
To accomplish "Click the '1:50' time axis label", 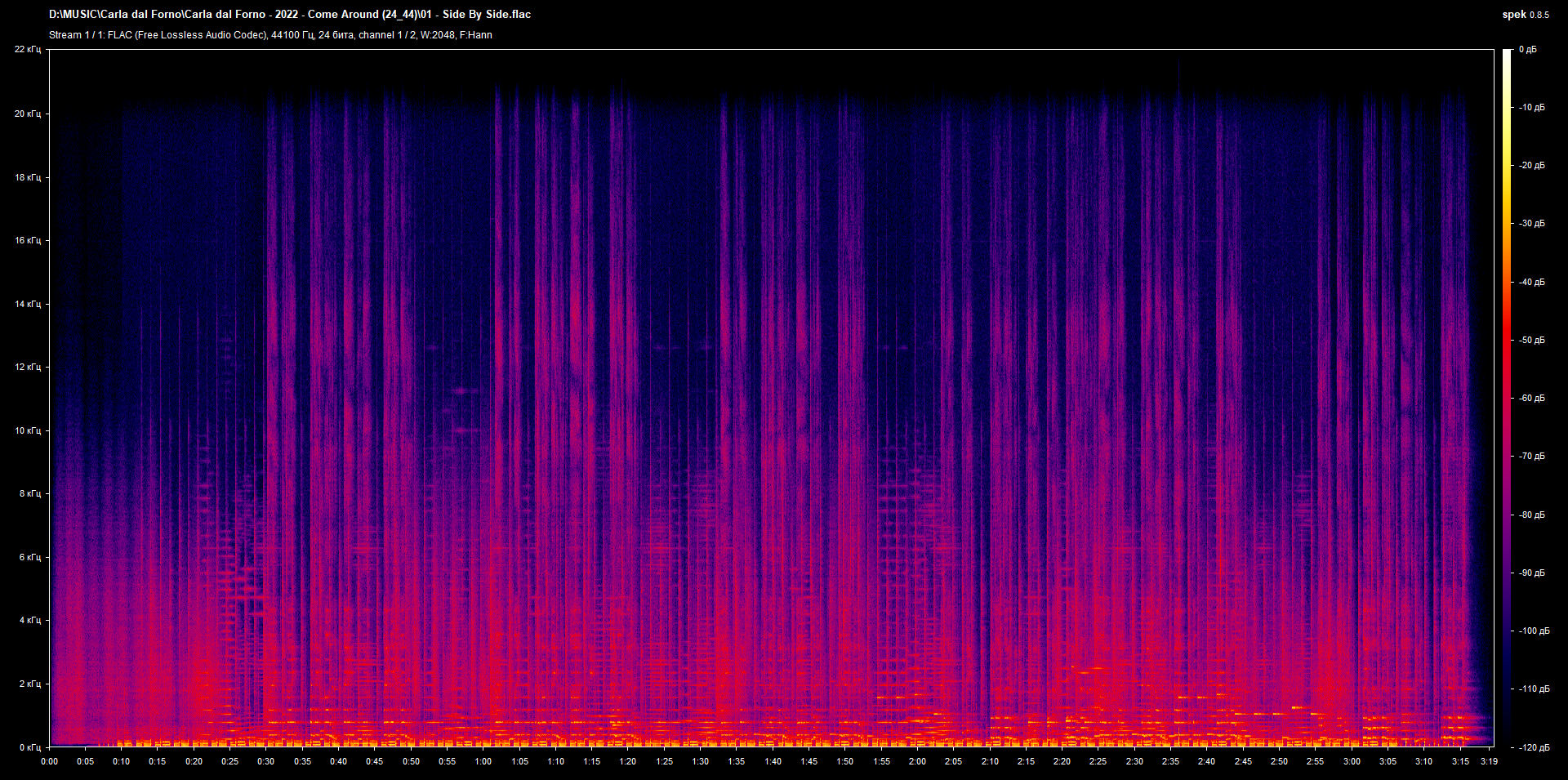I will pos(845,761).
